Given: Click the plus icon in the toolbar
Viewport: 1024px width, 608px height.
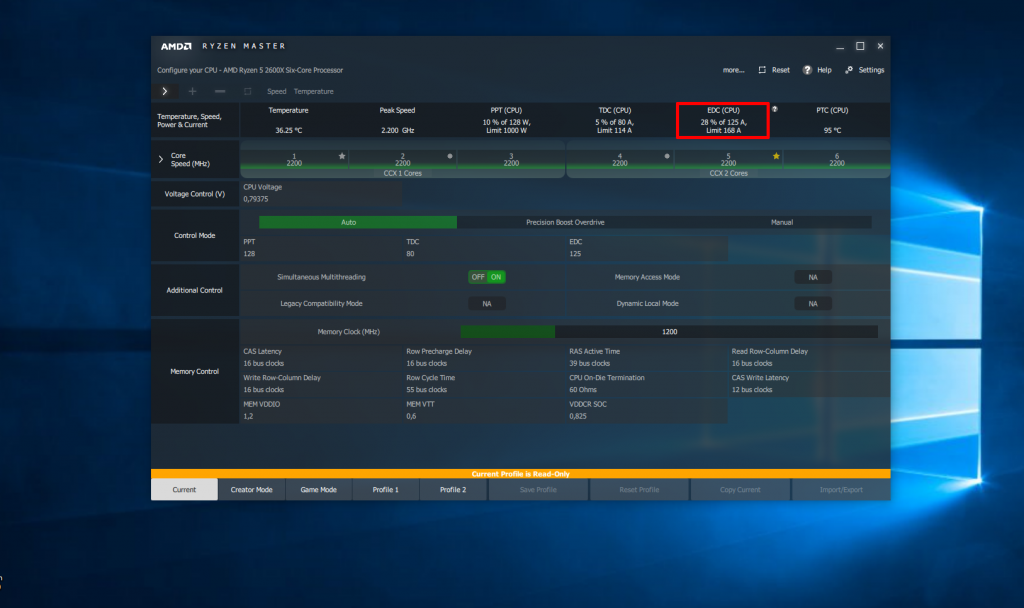Looking at the screenshot, I should tap(192, 91).
